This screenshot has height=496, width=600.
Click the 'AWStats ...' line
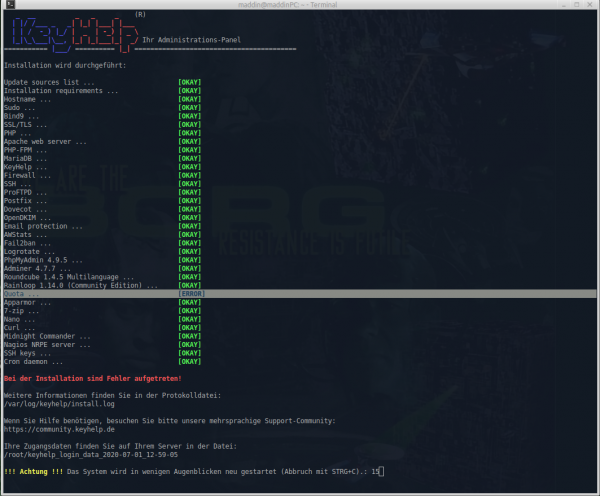point(25,234)
